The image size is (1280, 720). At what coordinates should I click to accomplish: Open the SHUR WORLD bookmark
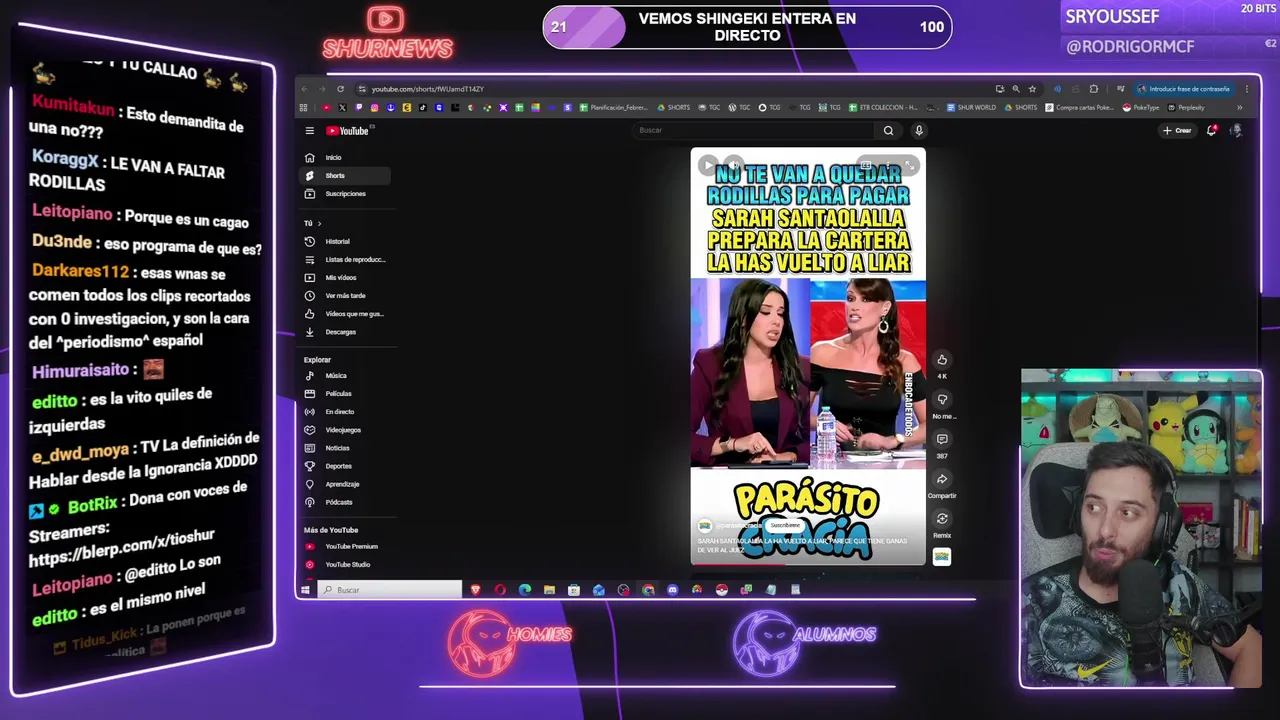971,107
